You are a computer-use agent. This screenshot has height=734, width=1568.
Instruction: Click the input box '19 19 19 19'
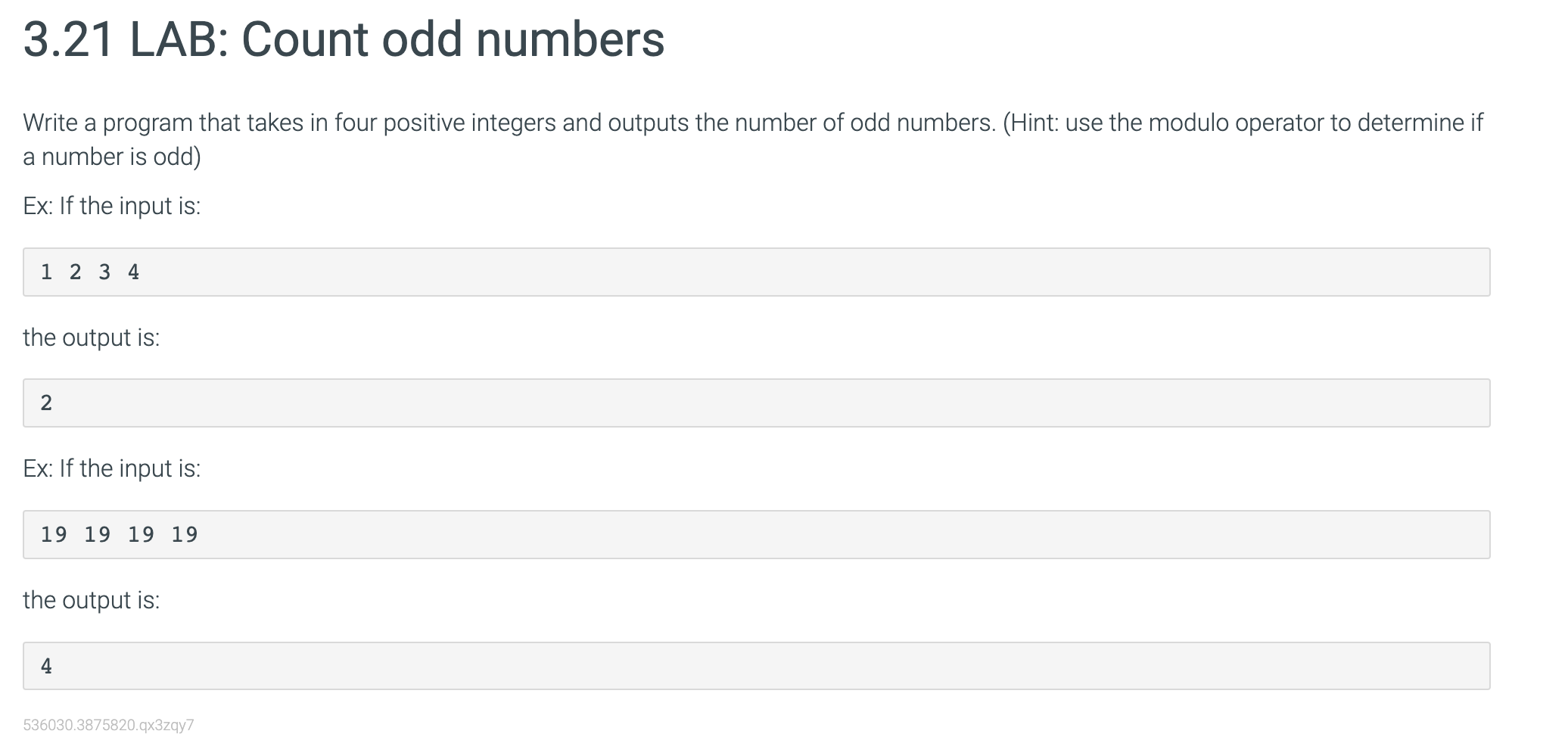[x=757, y=534]
